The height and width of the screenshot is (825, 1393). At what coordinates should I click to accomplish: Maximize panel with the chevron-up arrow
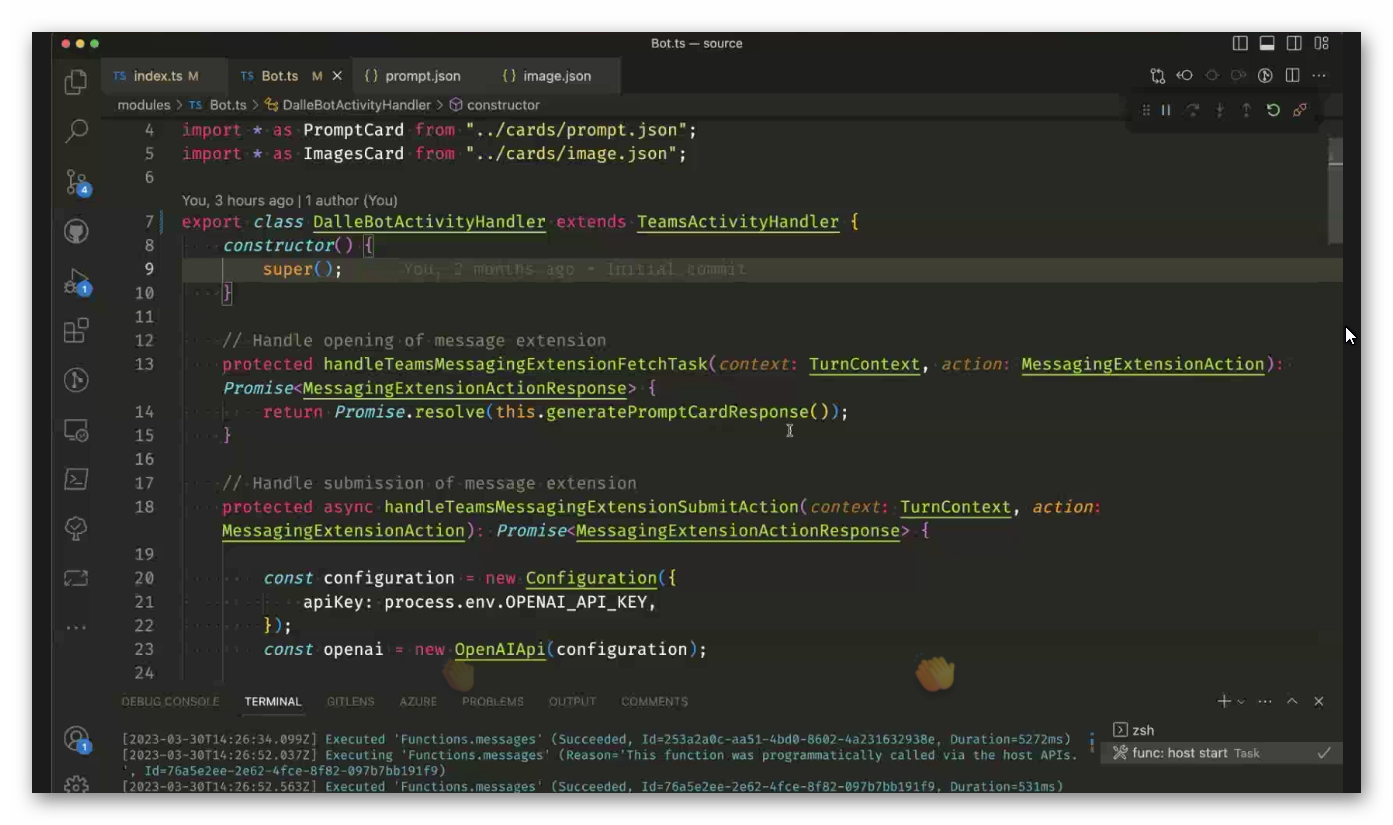1292,702
